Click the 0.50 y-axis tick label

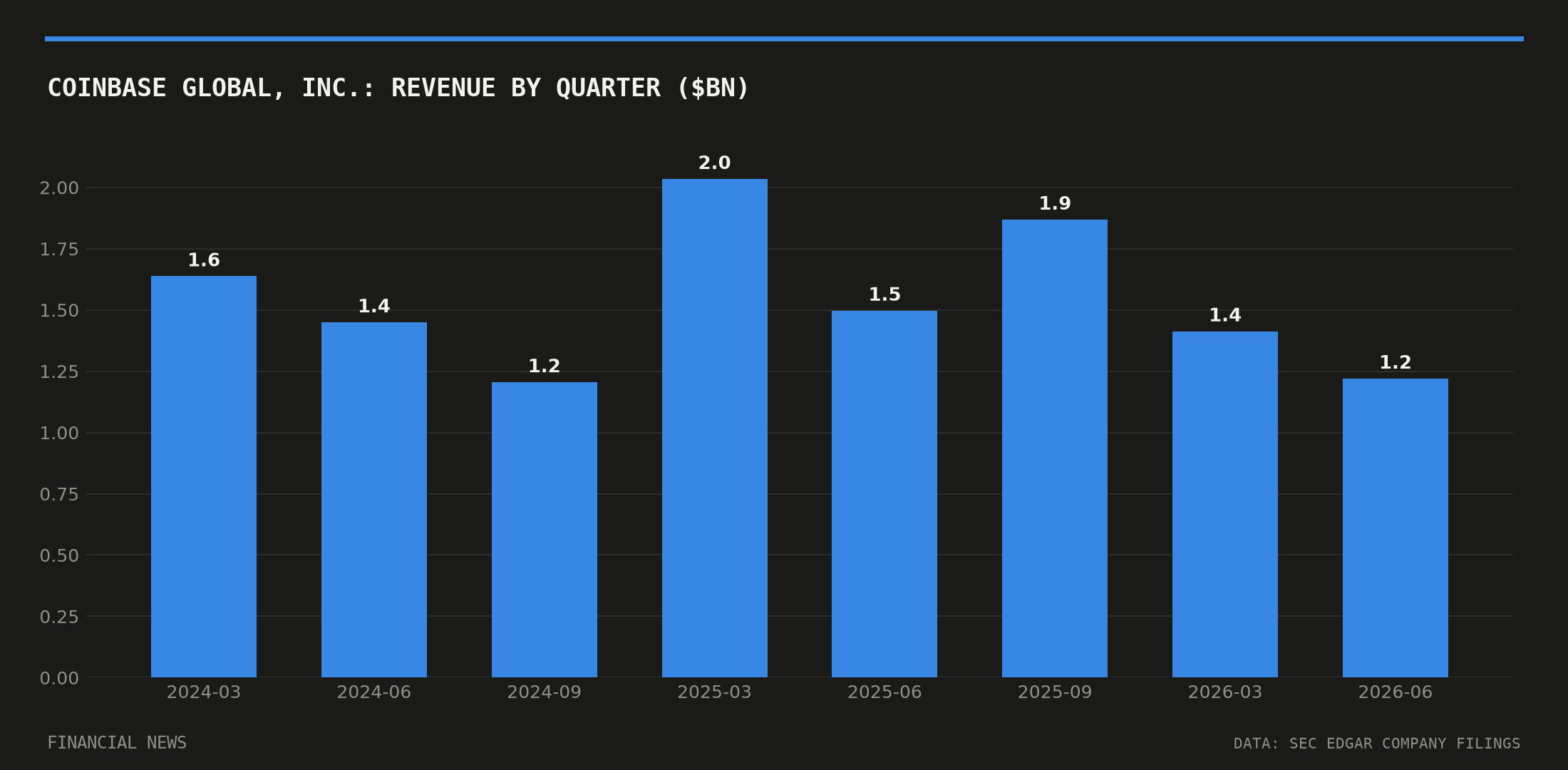tap(59, 555)
